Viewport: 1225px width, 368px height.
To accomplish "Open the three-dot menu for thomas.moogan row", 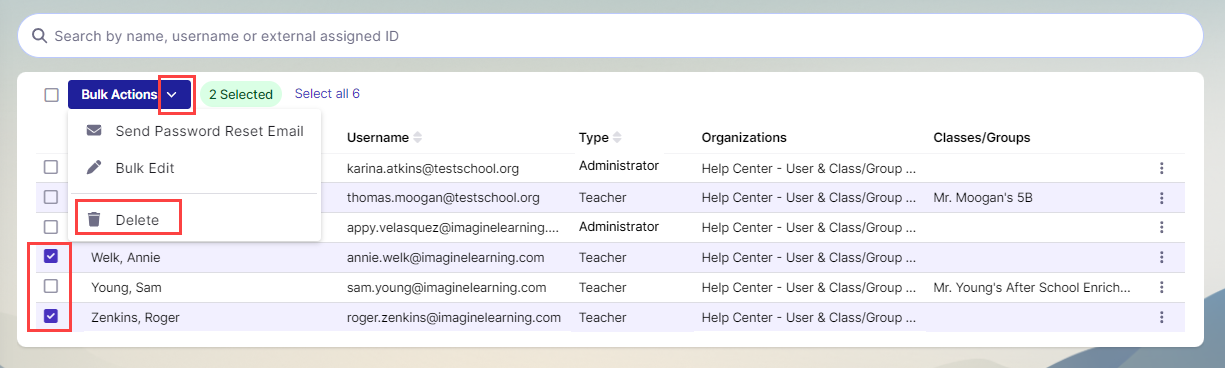I will coord(1161,198).
